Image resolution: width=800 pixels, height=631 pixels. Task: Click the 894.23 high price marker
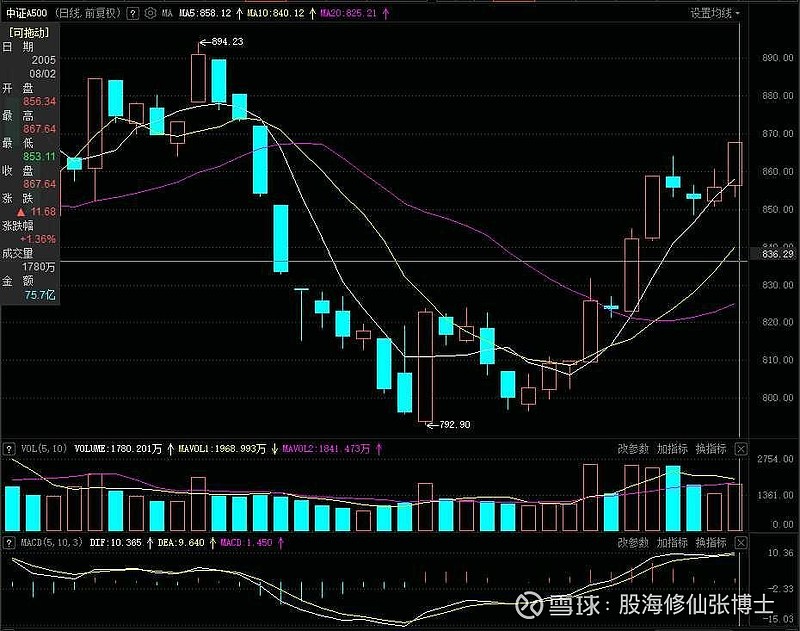point(227,42)
